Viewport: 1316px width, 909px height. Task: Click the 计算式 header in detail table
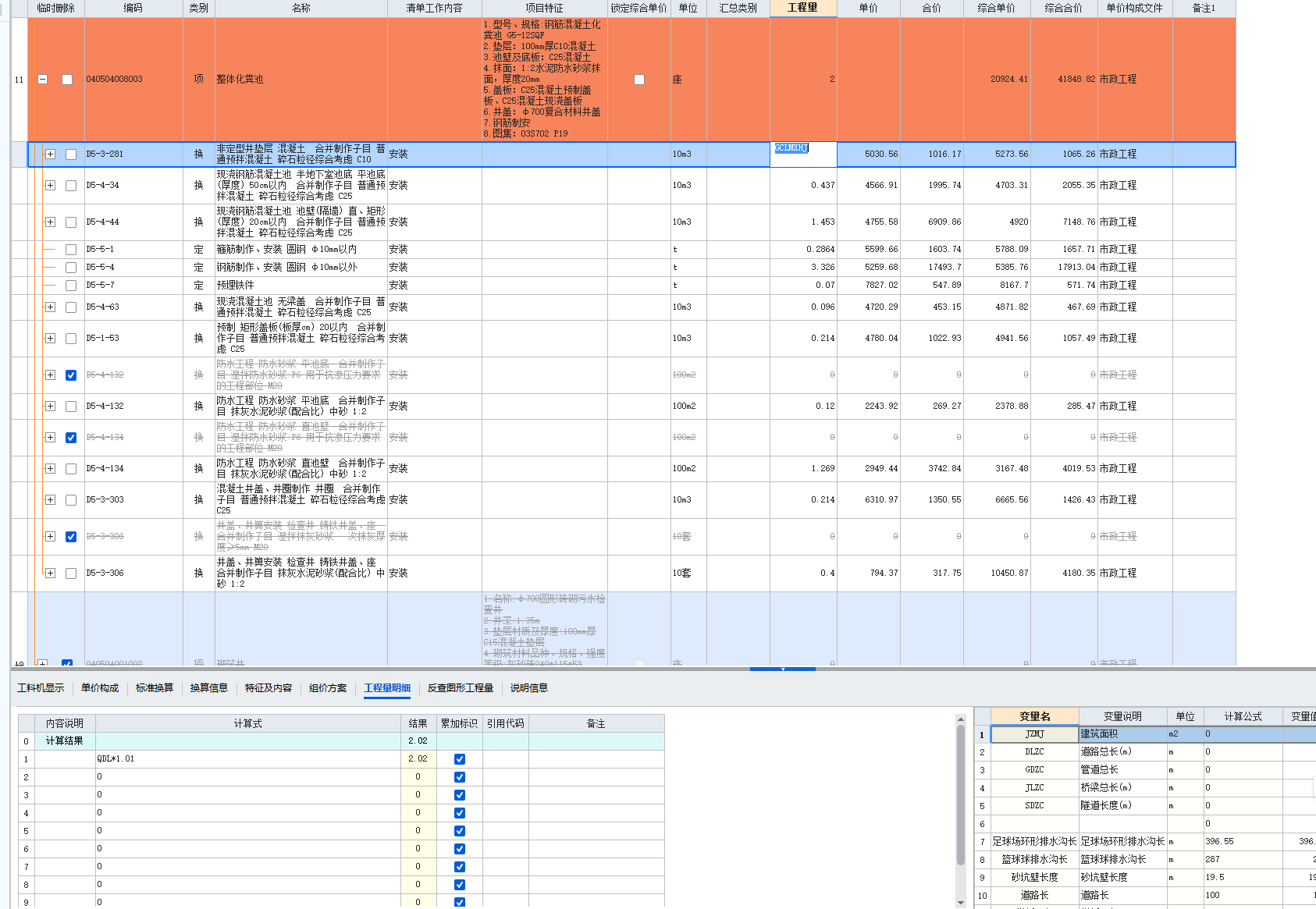pos(248,723)
